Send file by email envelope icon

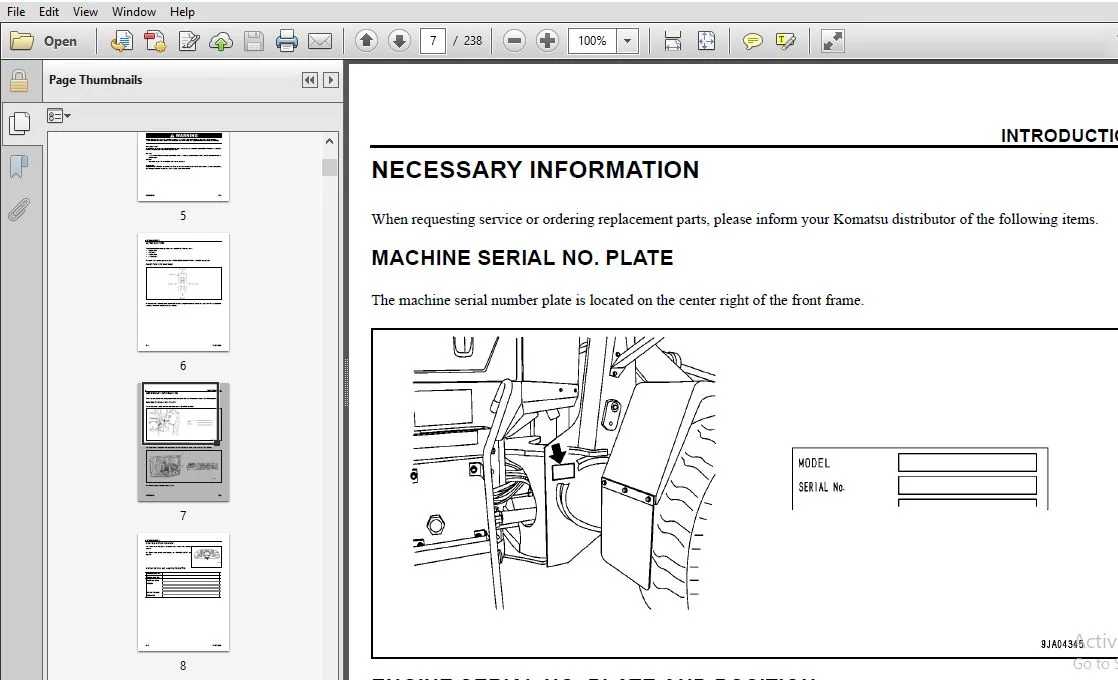(319, 41)
